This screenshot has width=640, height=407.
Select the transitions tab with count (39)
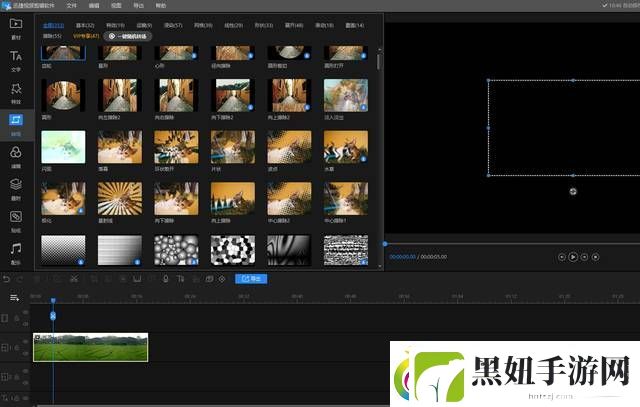pyautogui.click(x=203, y=25)
